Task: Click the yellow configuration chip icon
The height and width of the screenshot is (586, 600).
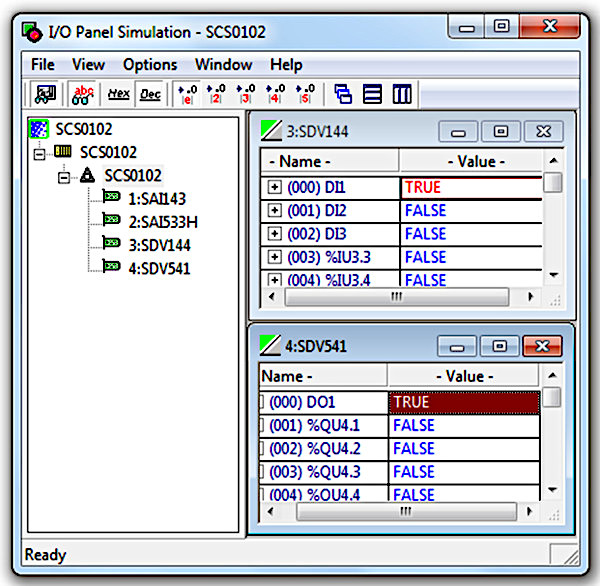Action: pyautogui.click(x=62, y=151)
